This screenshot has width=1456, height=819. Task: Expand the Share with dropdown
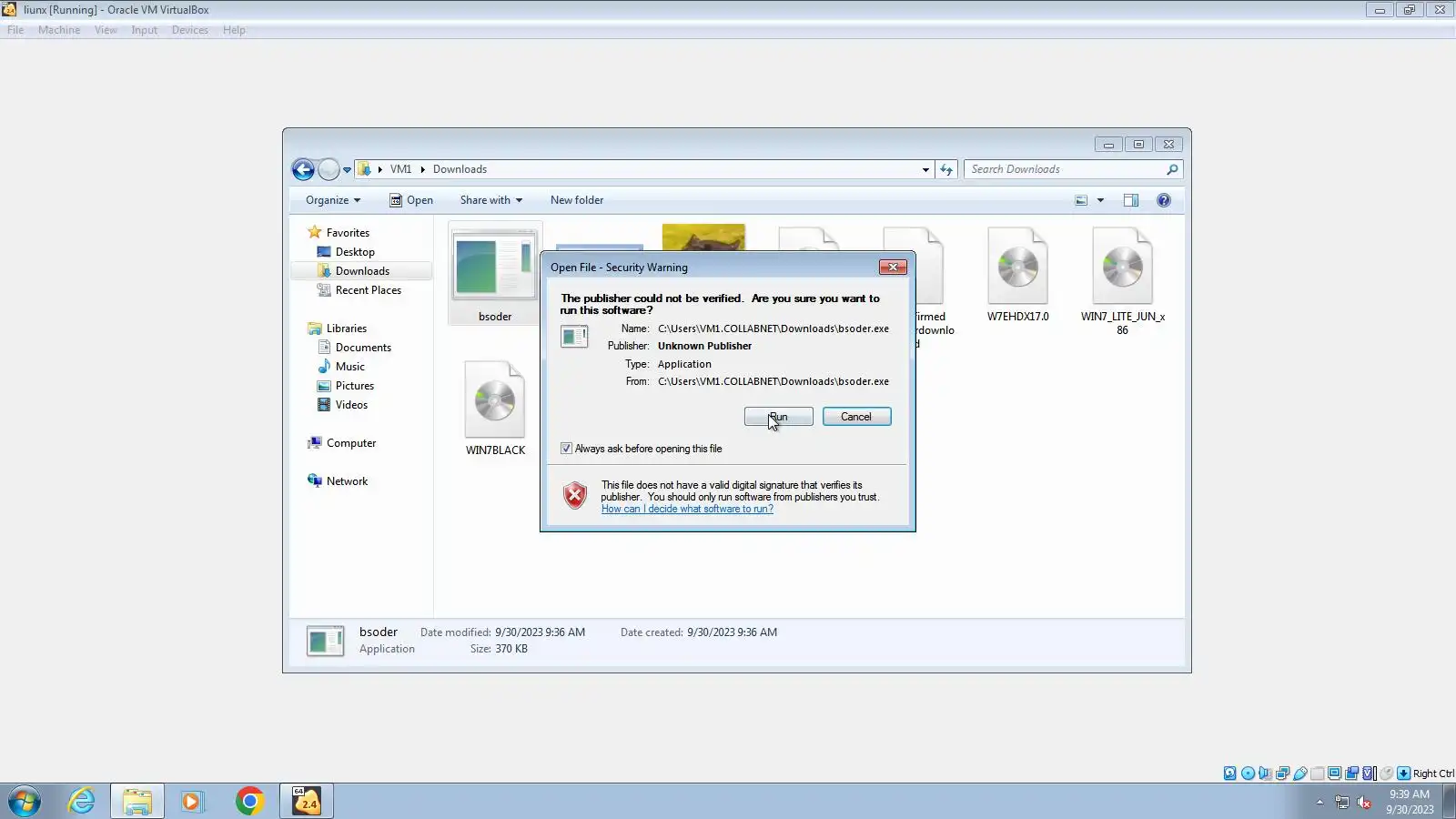[491, 200]
